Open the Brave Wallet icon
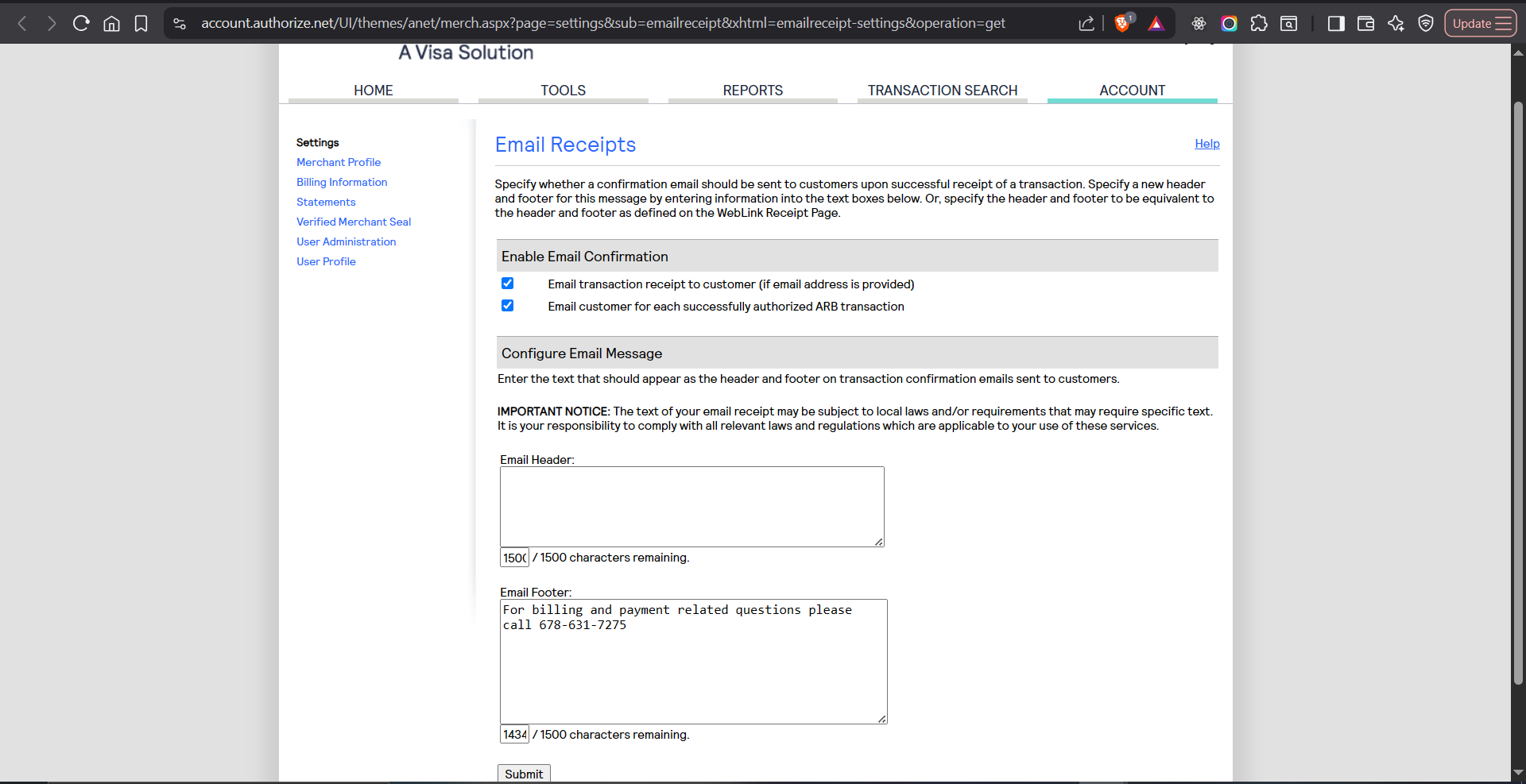Screen dimensions: 1526x784 pos(1365,23)
